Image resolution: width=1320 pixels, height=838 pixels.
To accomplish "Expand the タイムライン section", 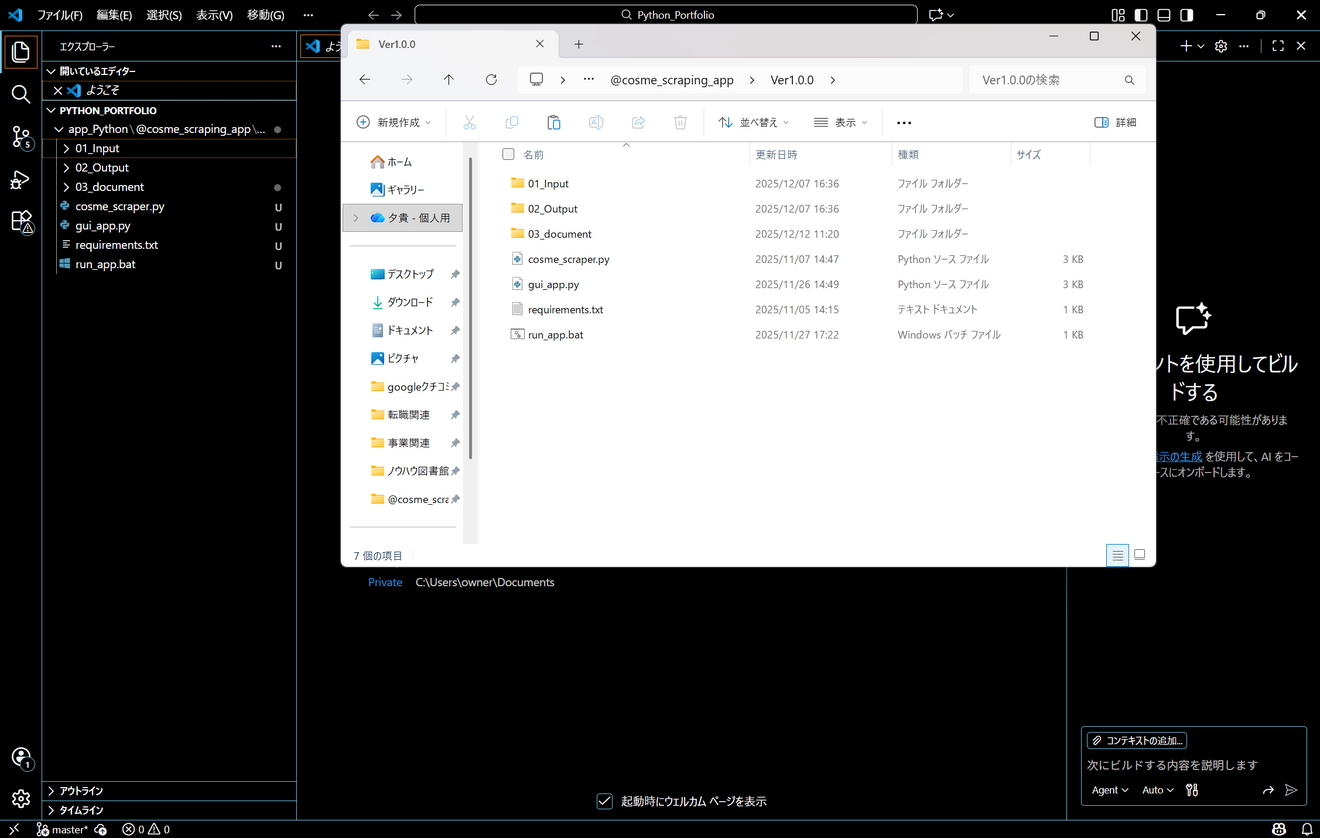I will 170,810.
